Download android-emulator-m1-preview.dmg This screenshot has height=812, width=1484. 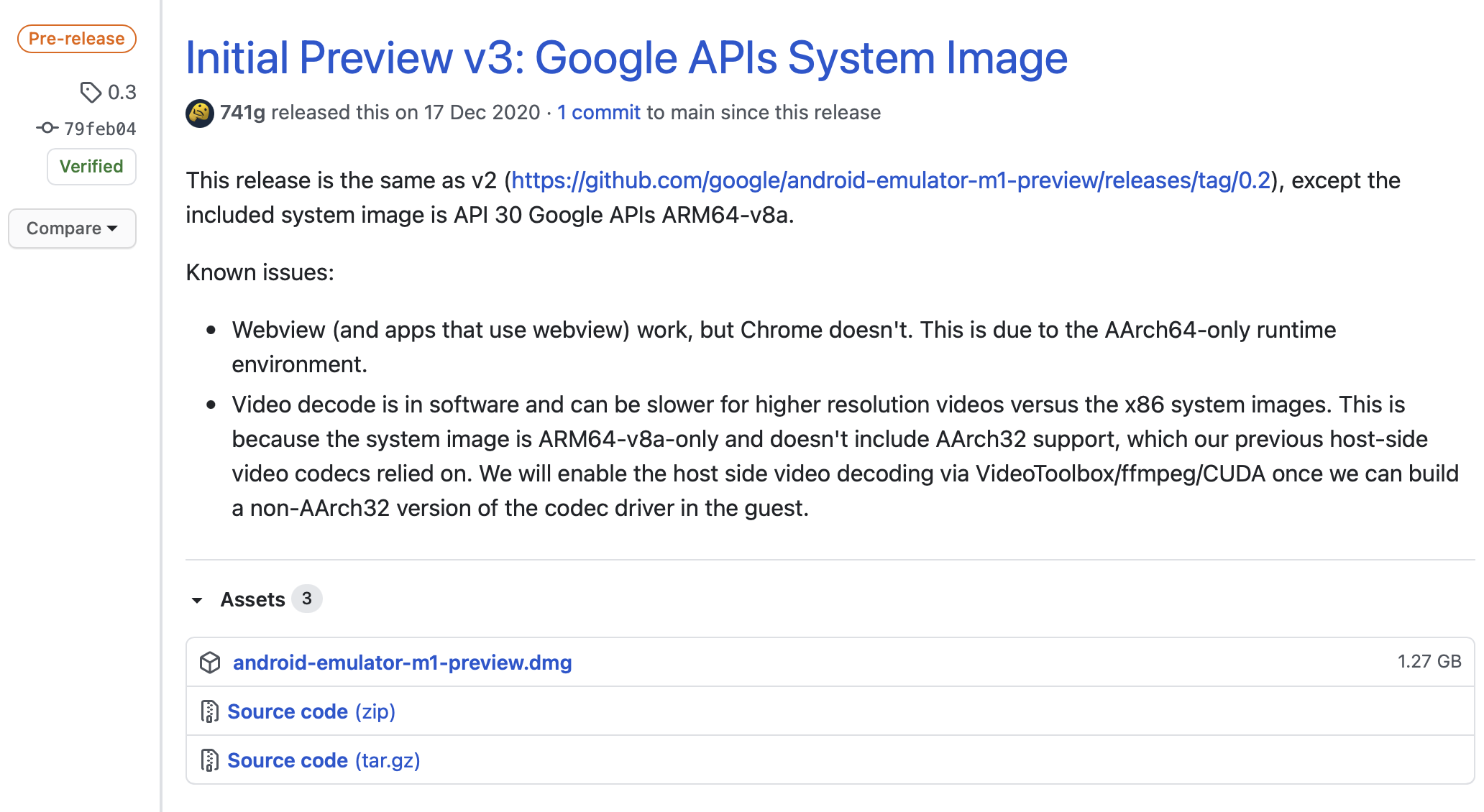point(402,662)
